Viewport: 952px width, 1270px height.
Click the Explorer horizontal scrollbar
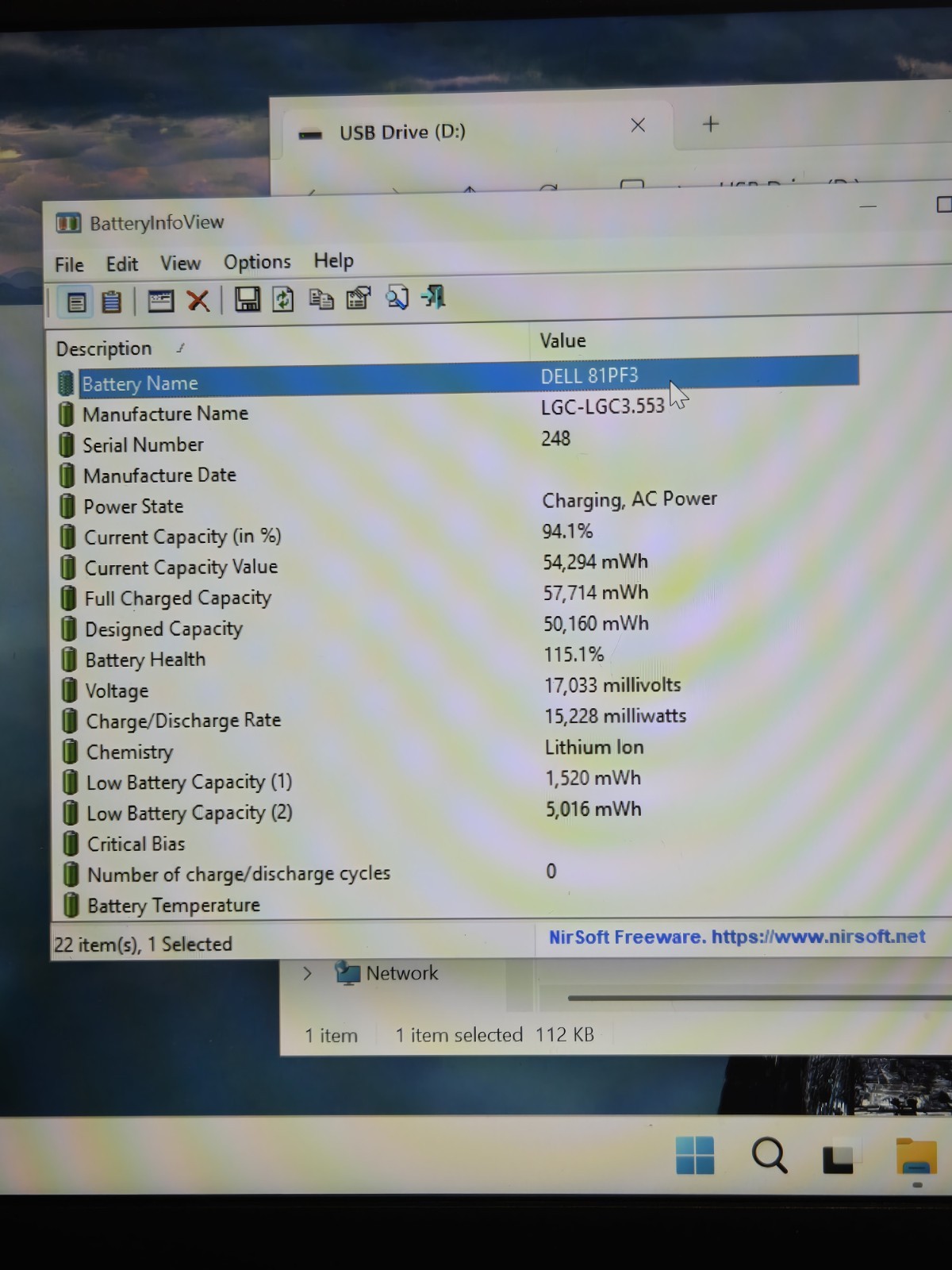[x=760, y=998]
